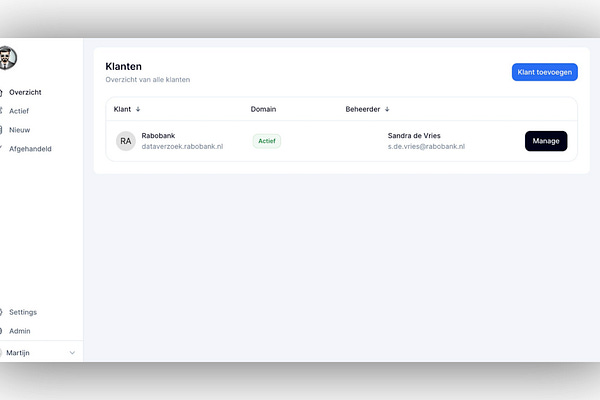Click the green Actief status badge
Screen dimensions: 600x400
[x=267, y=141]
